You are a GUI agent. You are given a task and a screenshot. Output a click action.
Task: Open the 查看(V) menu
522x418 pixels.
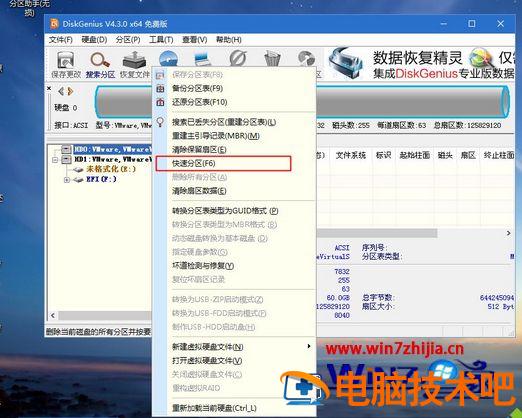(195, 40)
